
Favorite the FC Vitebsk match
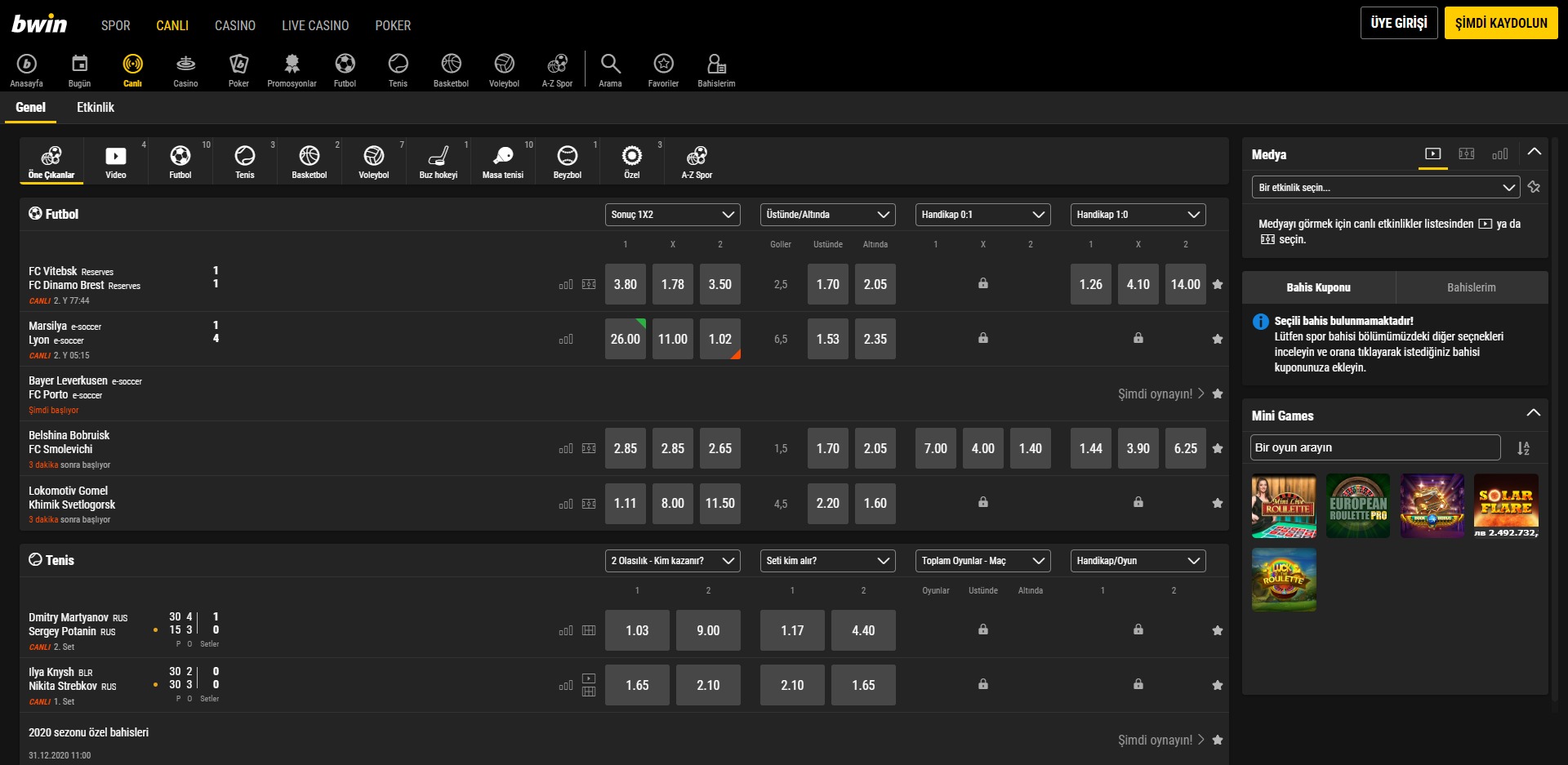coord(1218,284)
